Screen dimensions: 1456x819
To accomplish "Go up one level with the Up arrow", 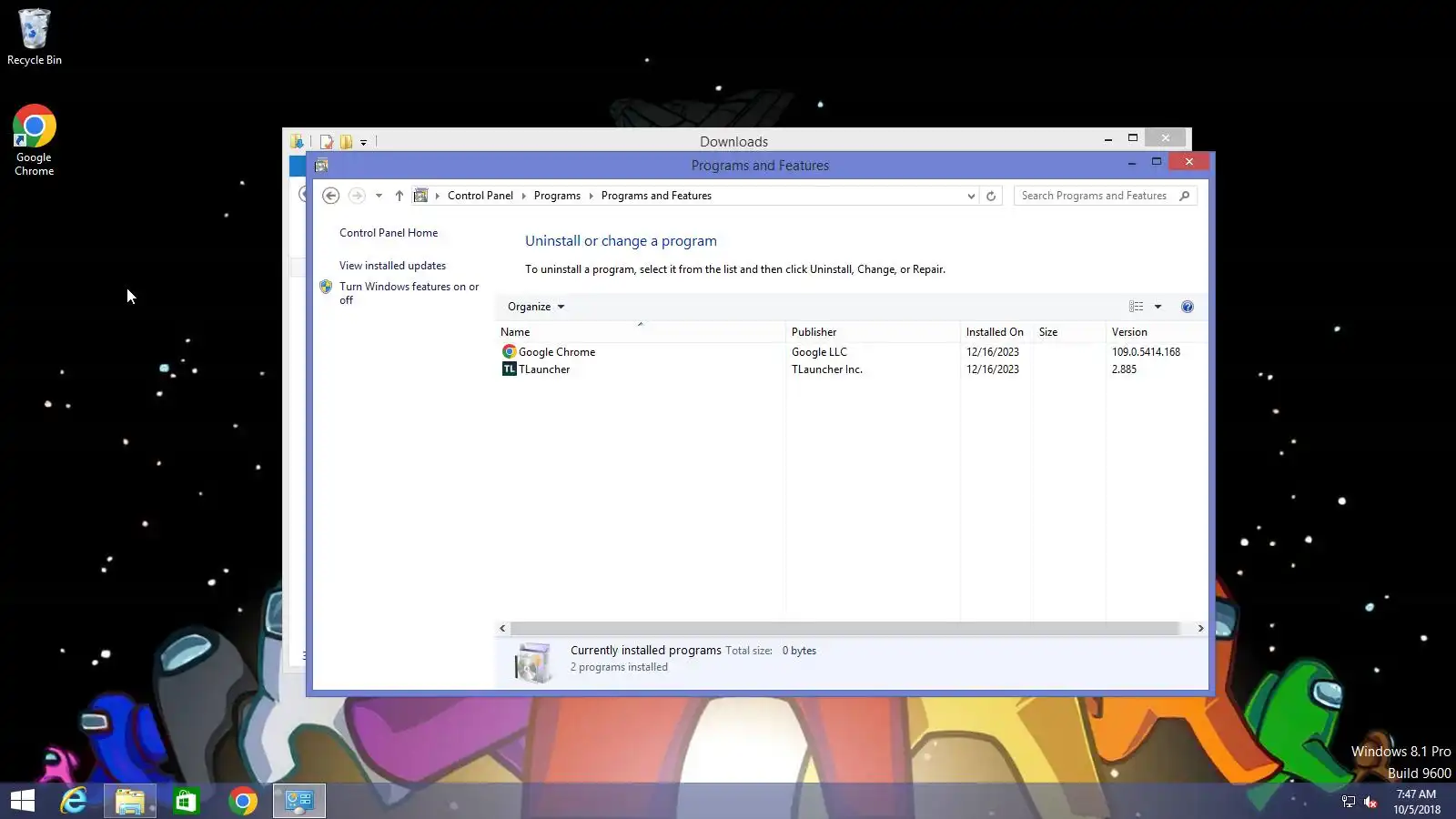I will (x=399, y=196).
